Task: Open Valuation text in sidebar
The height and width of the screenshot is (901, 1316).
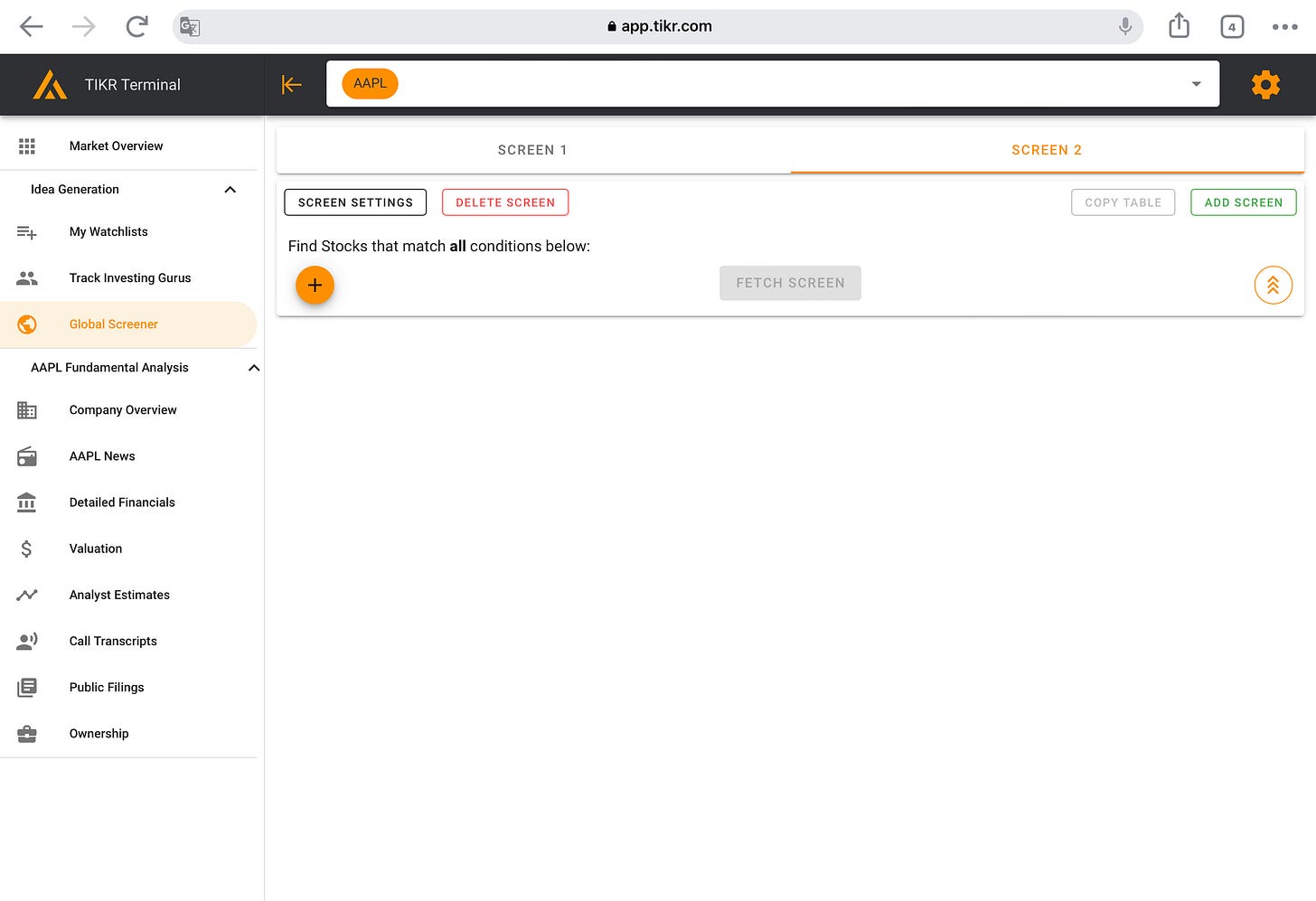Action: tap(96, 549)
